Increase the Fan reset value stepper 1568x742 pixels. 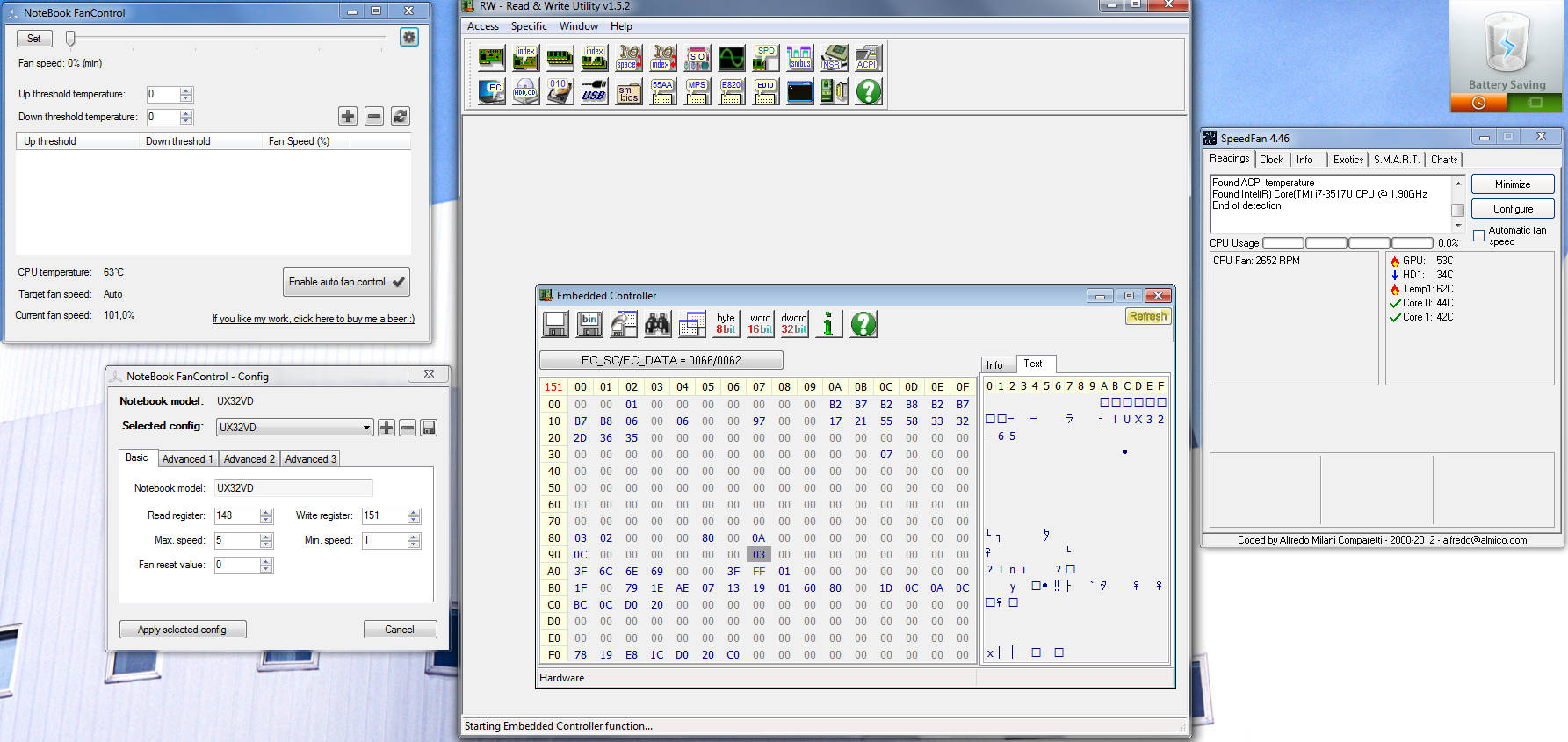(267, 561)
